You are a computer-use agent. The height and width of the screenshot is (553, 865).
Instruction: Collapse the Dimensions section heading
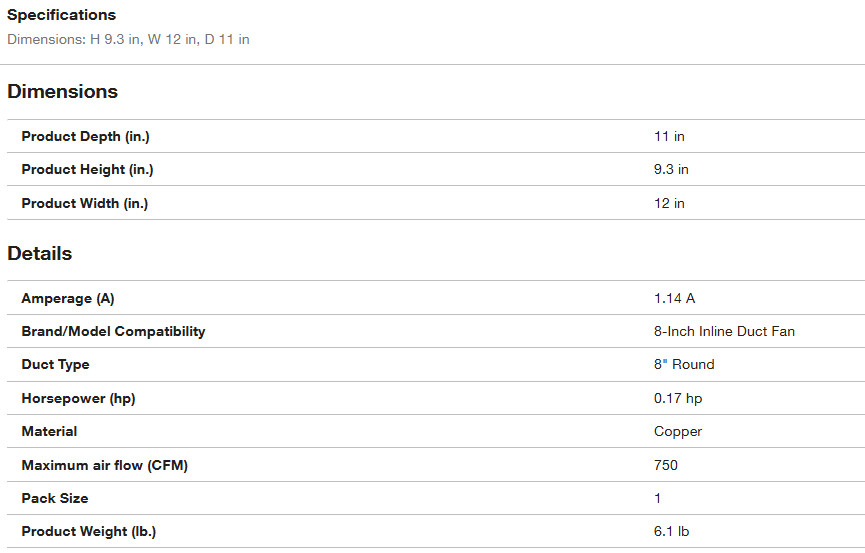coord(62,92)
